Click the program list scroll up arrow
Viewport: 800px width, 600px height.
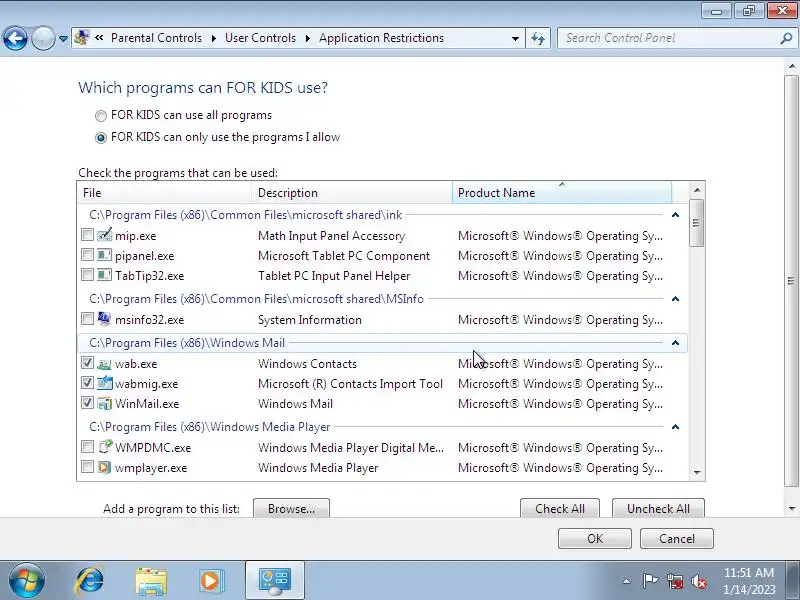(697, 190)
